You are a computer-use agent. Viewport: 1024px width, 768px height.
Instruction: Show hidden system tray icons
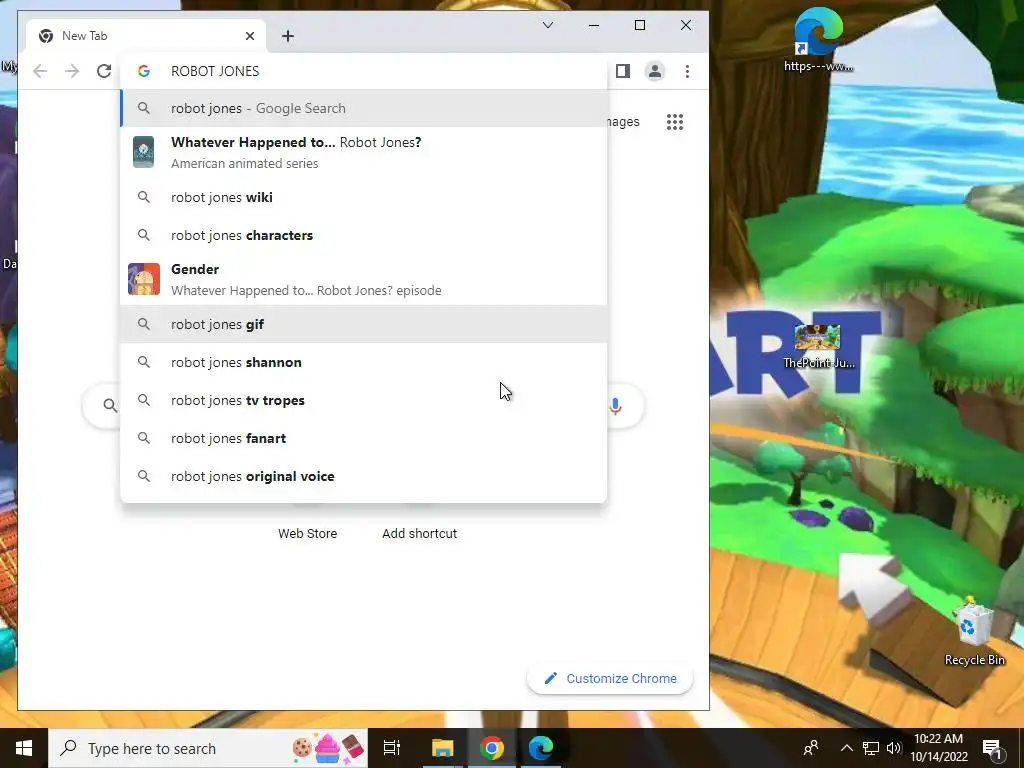[846, 748]
